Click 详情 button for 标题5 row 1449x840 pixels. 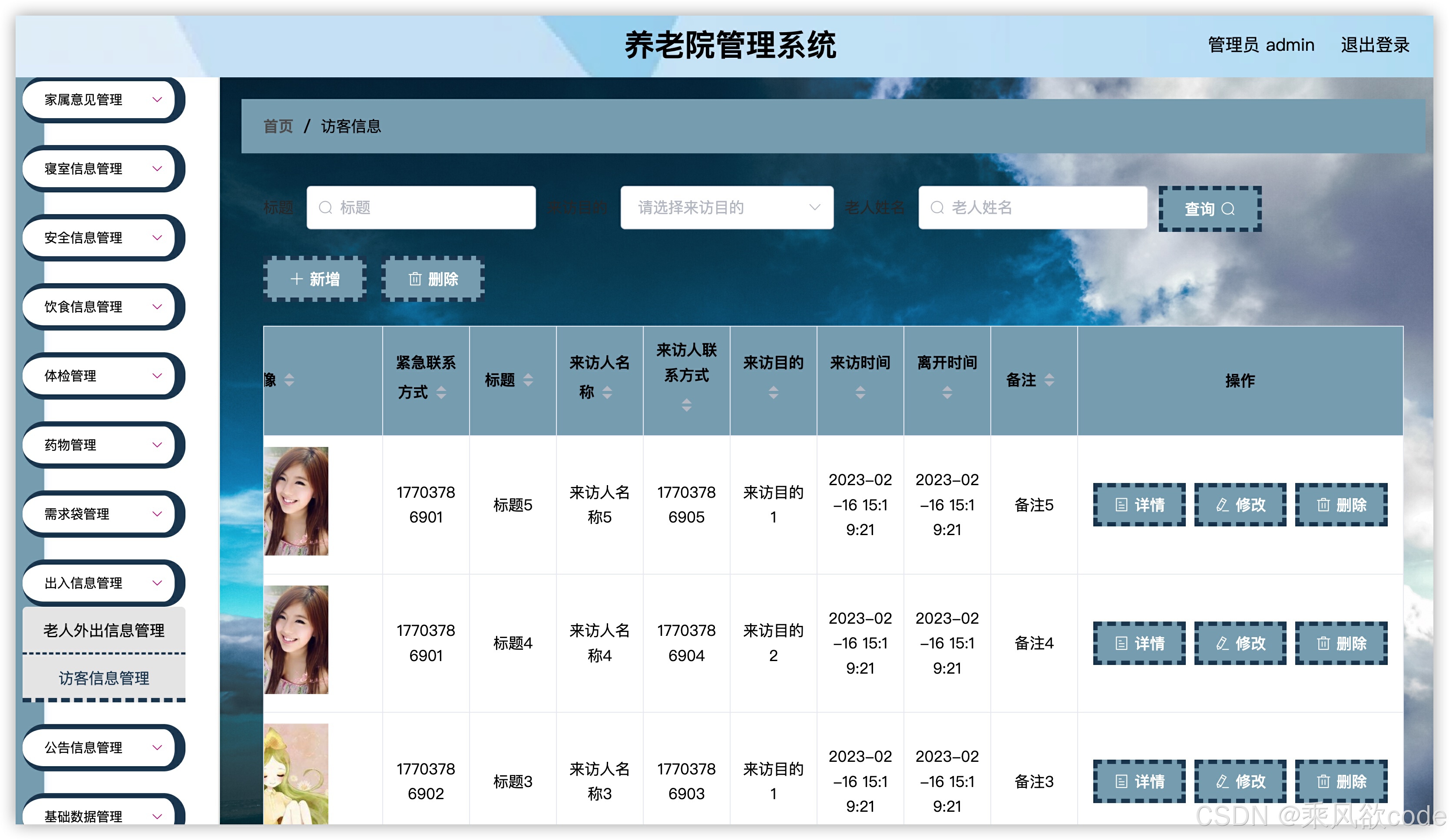[1139, 505]
